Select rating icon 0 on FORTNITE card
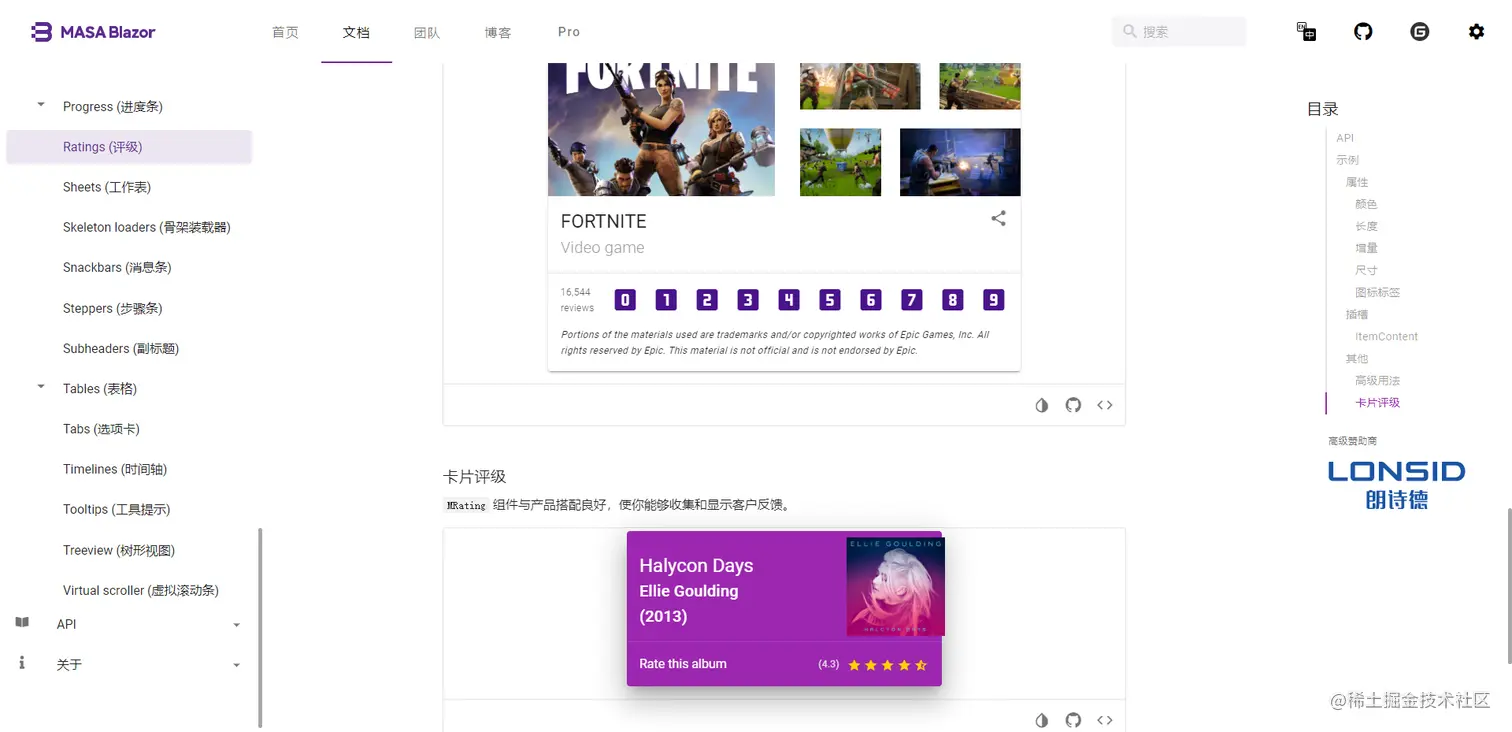Screen dimensions: 1512x732 625,300
